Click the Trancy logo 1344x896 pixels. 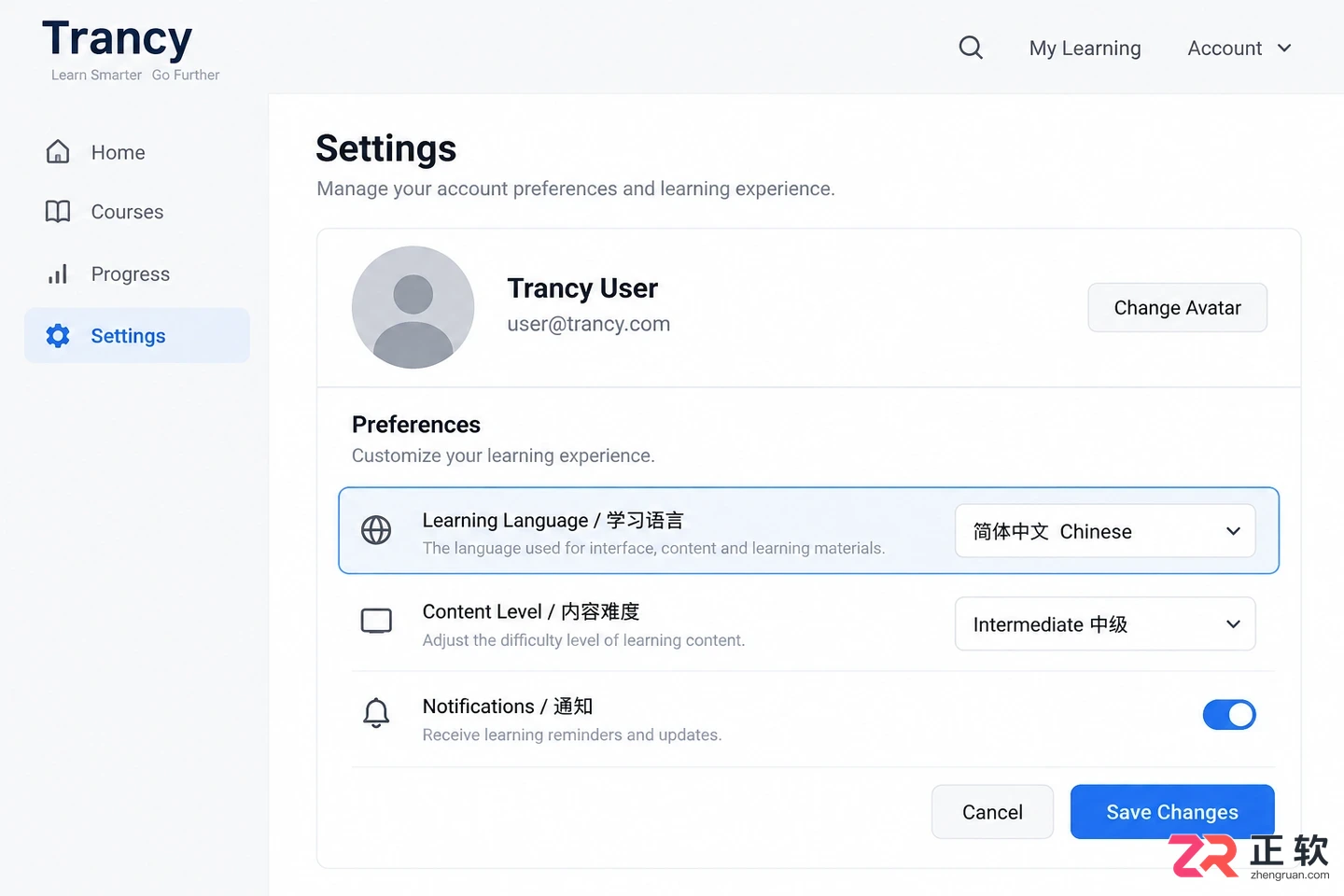tap(118, 39)
